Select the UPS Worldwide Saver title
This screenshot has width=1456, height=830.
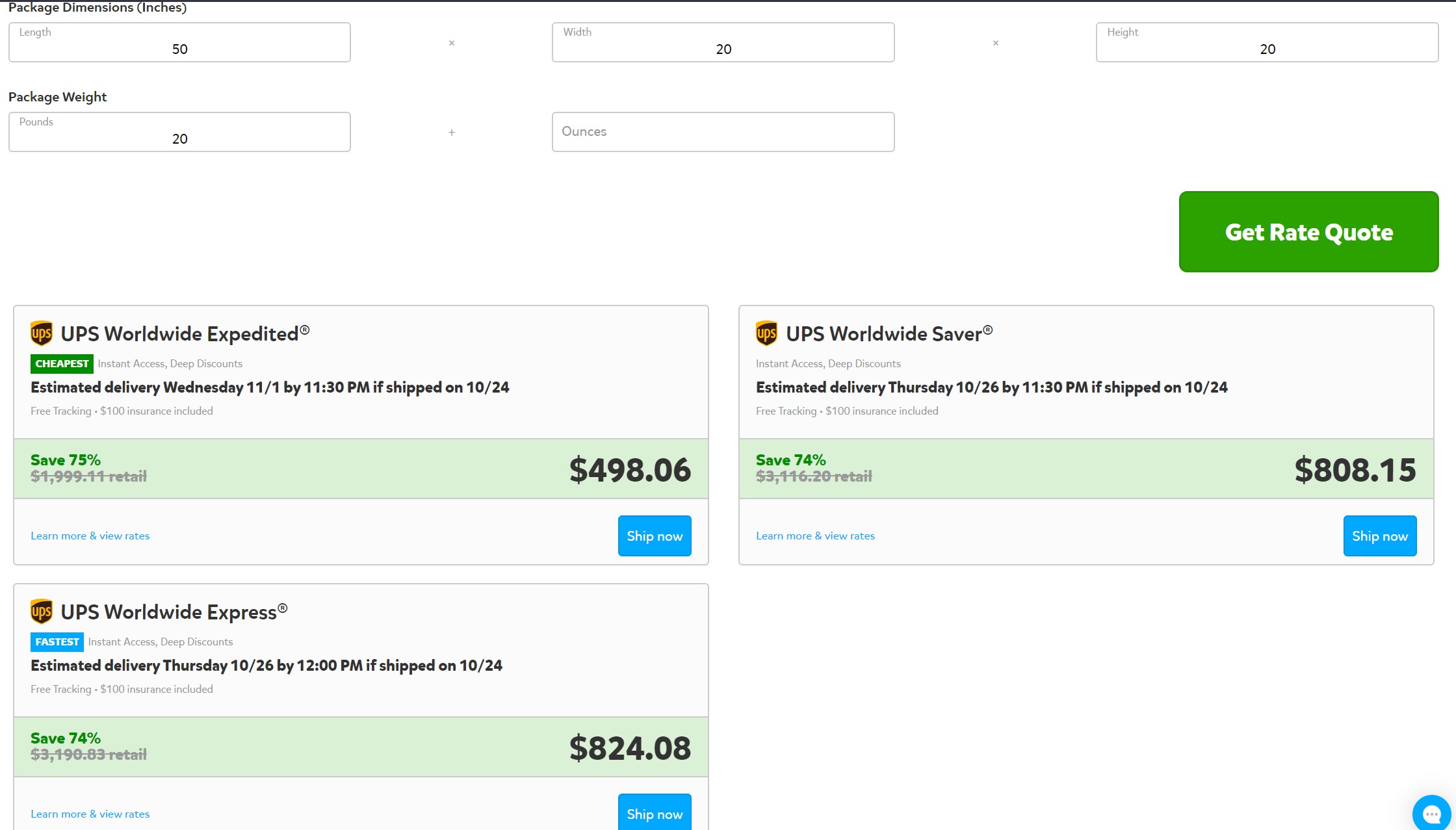pos(889,334)
